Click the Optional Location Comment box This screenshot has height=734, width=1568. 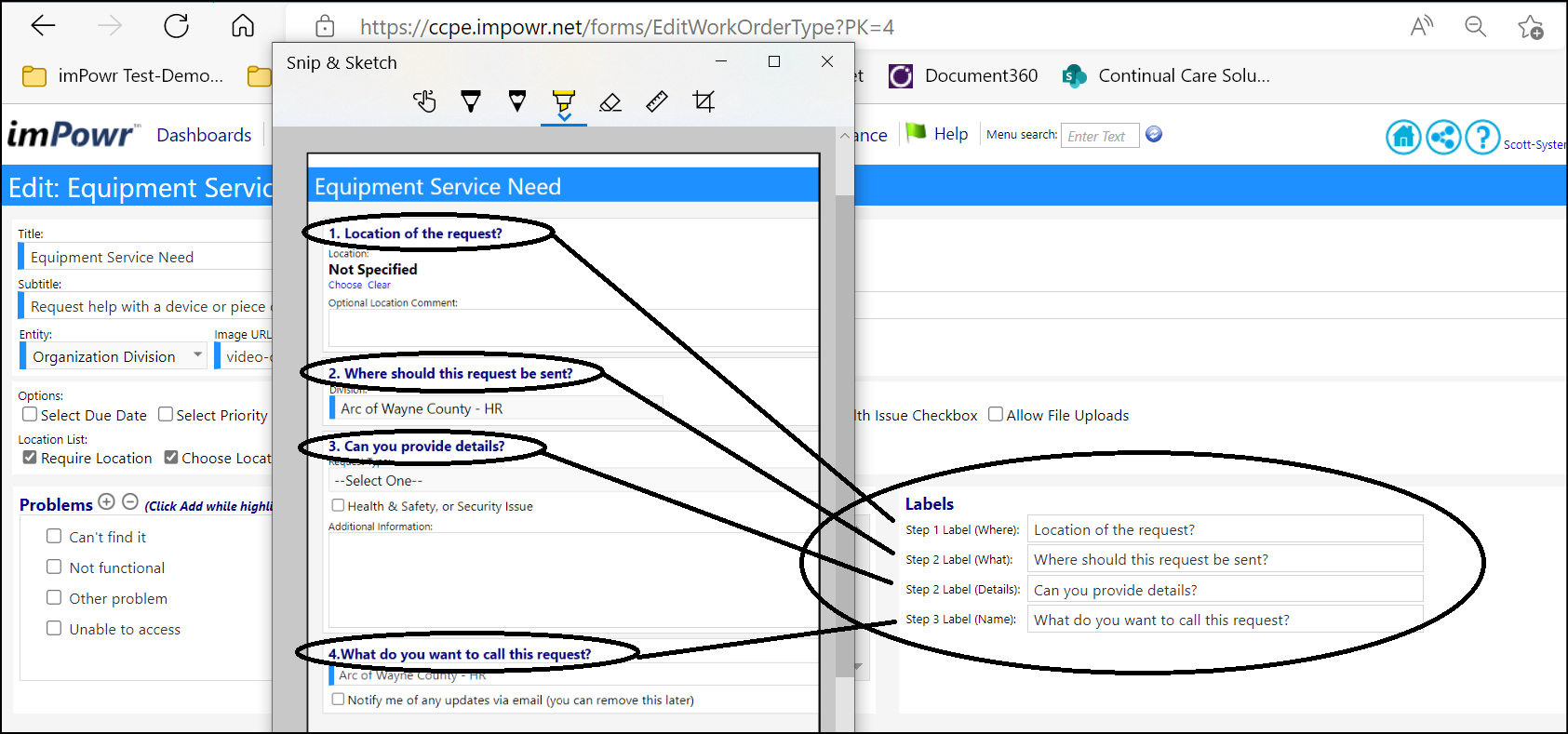[573, 327]
